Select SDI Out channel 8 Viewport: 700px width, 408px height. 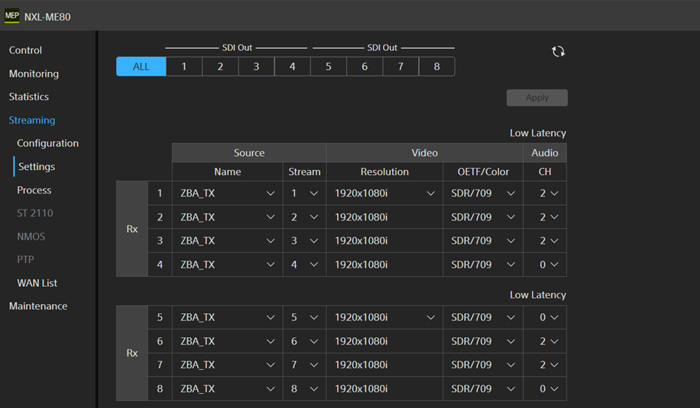click(436, 67)
